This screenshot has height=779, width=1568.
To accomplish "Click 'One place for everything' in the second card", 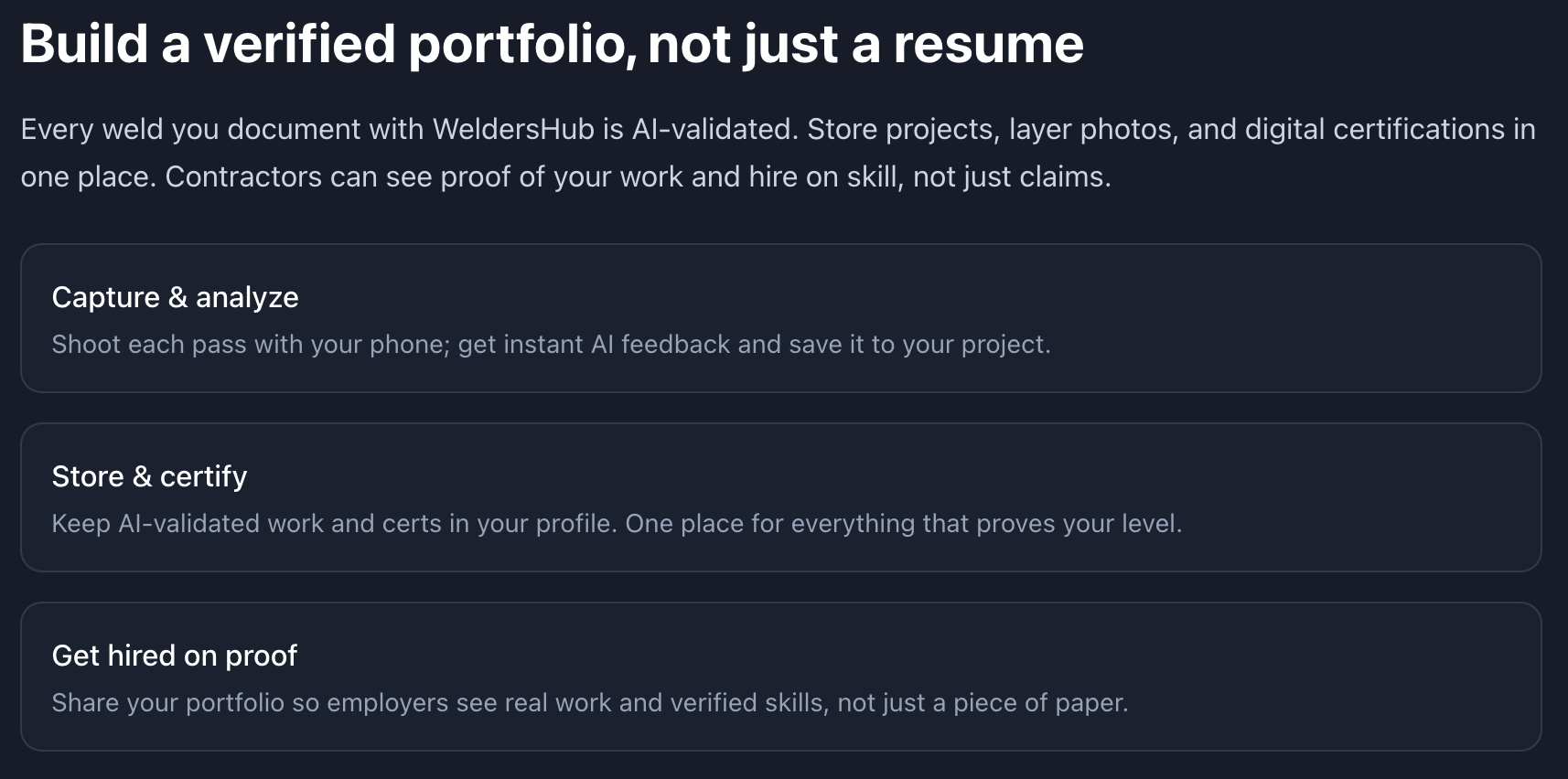I will pos(770,524).
